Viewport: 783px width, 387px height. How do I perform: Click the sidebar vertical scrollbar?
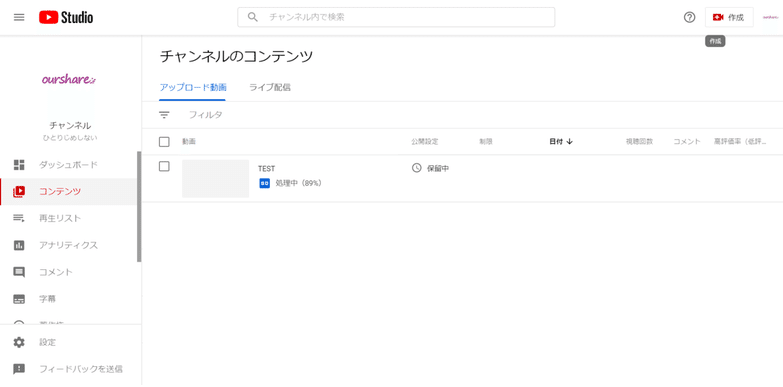pyautogui.click(x=139, y=206)
